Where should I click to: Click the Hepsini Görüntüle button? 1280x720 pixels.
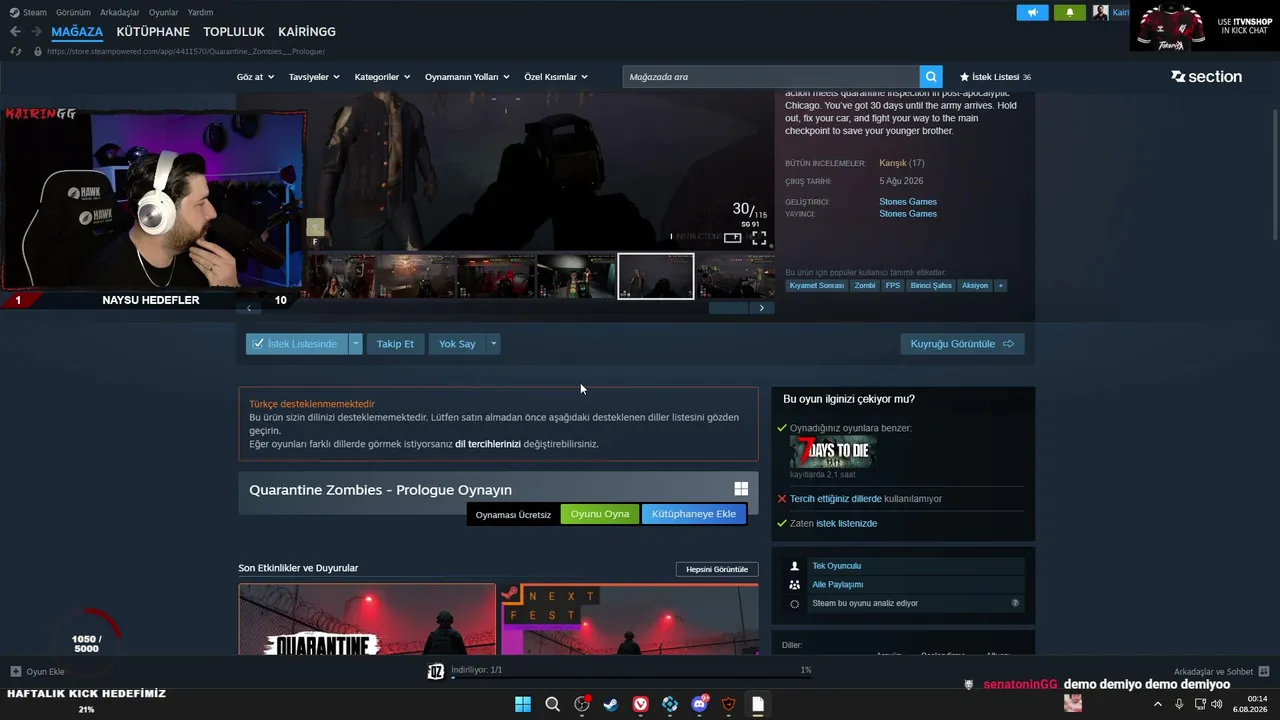(717, 569)
